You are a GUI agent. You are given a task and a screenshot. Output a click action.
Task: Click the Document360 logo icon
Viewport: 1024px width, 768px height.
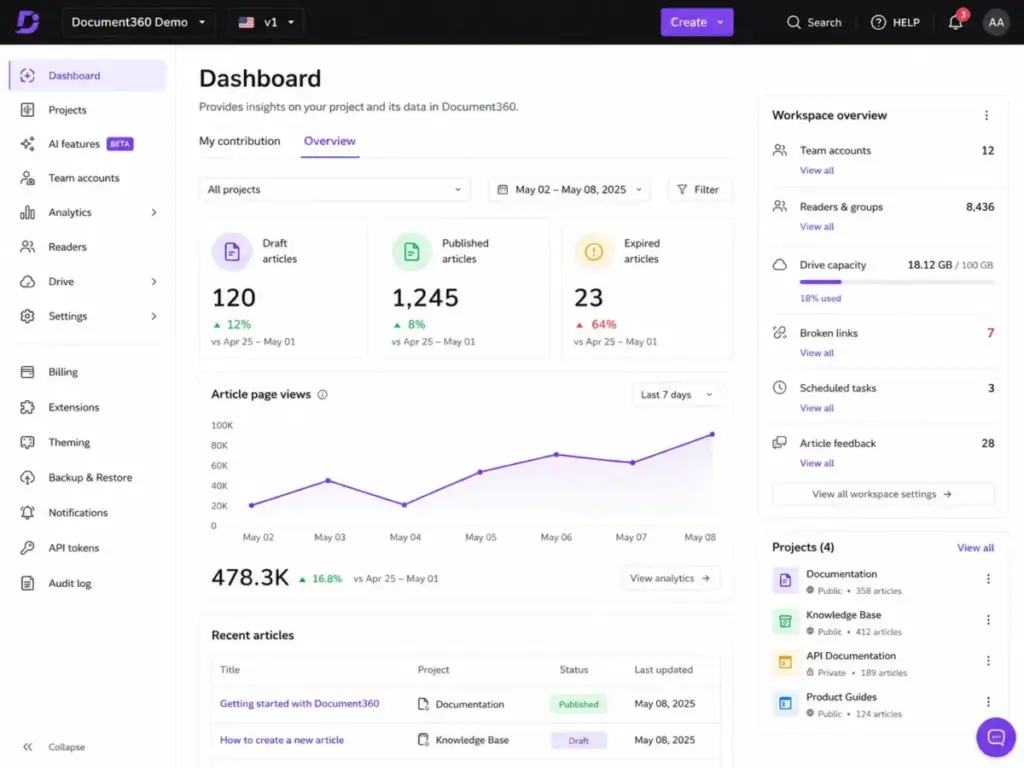click(27, 22)
